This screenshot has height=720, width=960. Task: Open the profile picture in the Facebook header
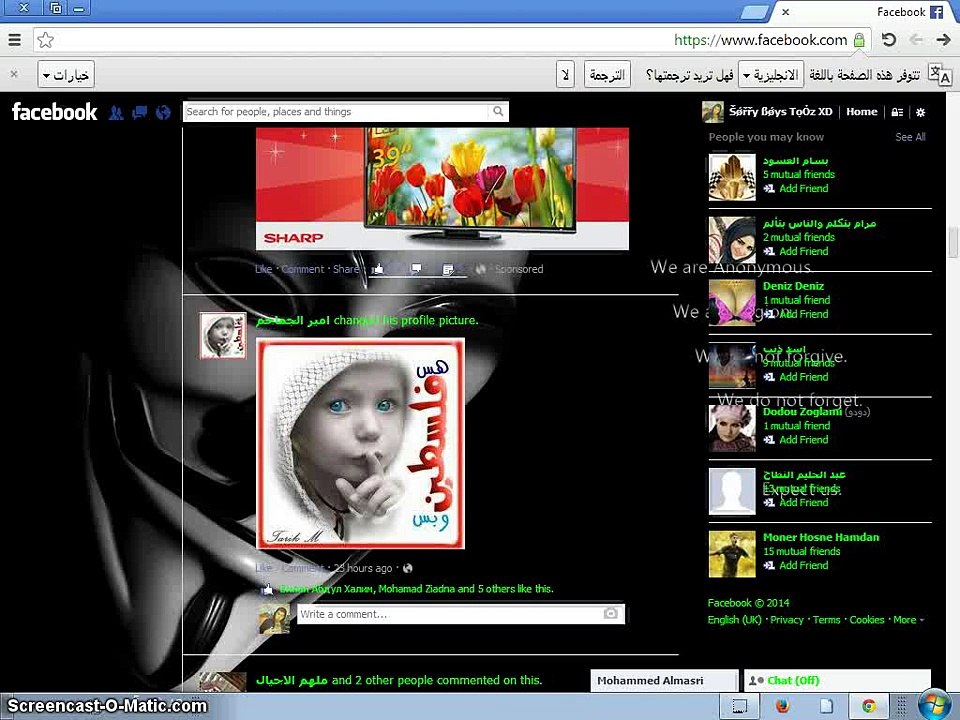[713, 111]
